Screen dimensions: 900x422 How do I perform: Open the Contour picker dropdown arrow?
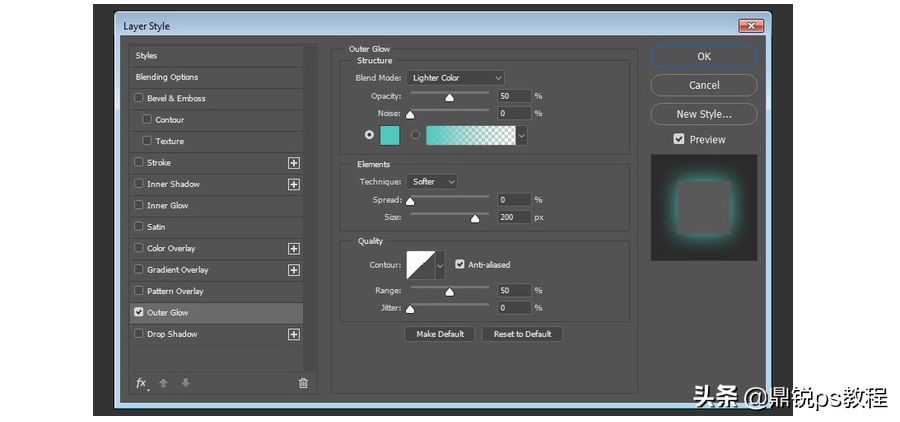click(440, 265)
